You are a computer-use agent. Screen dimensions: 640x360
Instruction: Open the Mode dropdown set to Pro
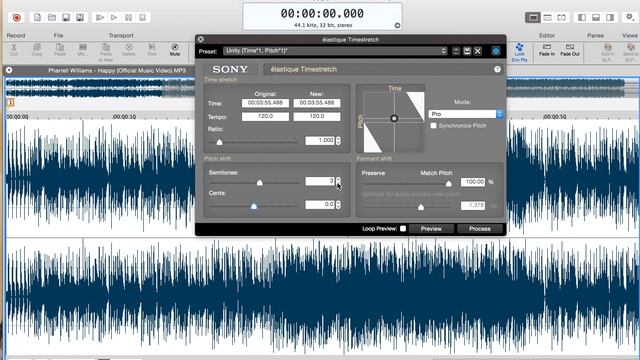[x=466, y=114]
